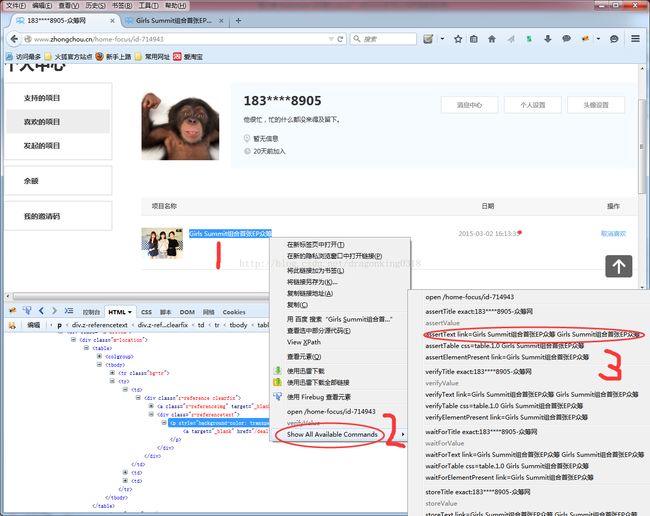Screen dimensions: 650x516
Task: Expand the a class z-referenceimg node
Action: tap(151, 406)
